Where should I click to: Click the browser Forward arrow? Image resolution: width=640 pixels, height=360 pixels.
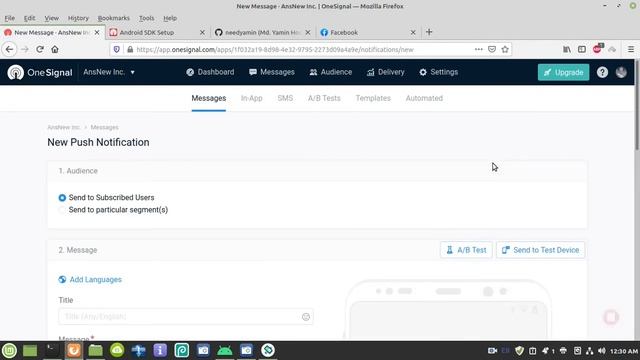click(25, 49)
